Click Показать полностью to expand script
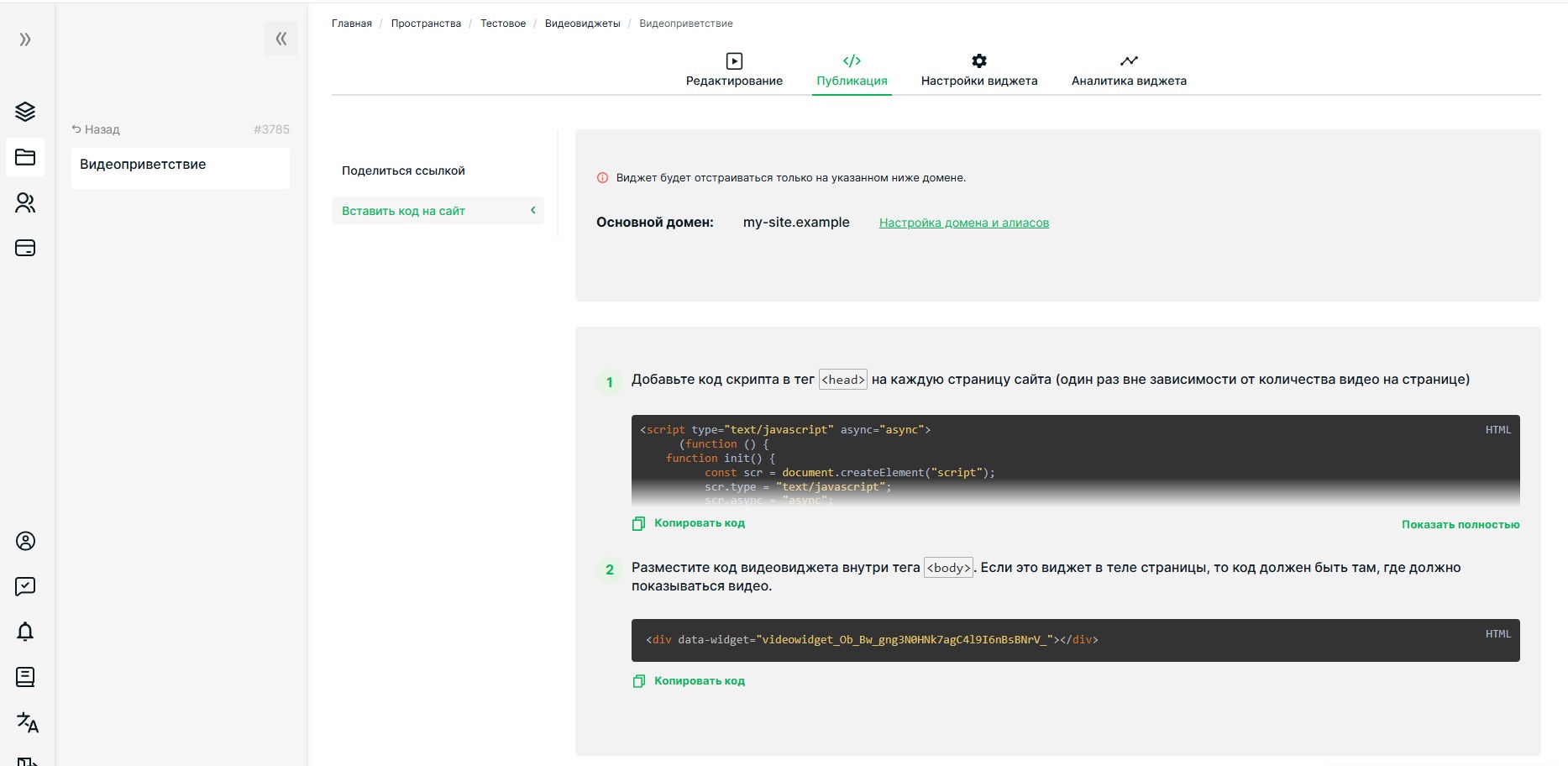Screen dimensions: 1568x766 pyautogui.click(x=1460, y=525)
